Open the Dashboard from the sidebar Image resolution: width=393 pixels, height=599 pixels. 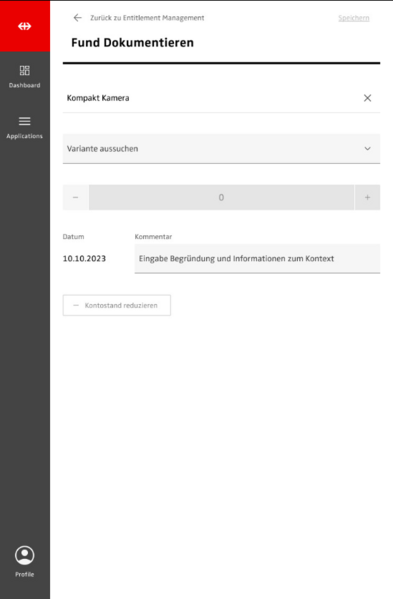[24, 77]
